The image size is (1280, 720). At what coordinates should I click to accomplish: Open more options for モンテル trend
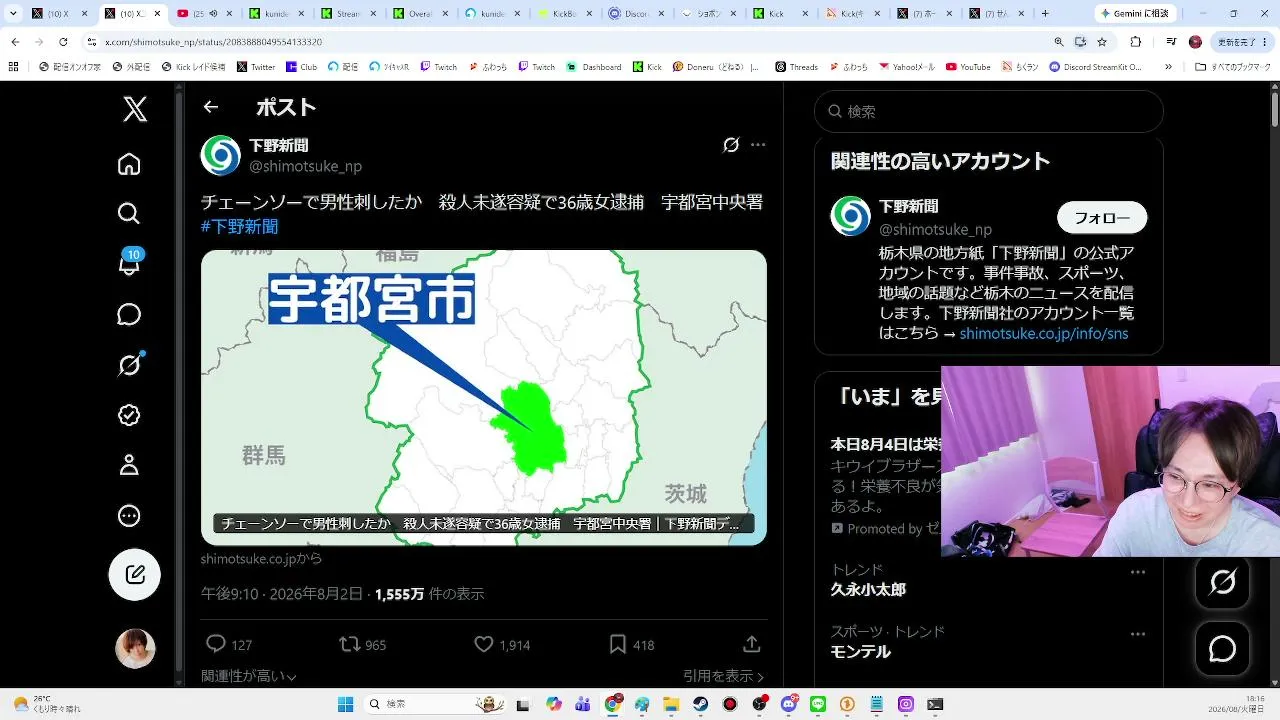click(x=1138, y=634)
